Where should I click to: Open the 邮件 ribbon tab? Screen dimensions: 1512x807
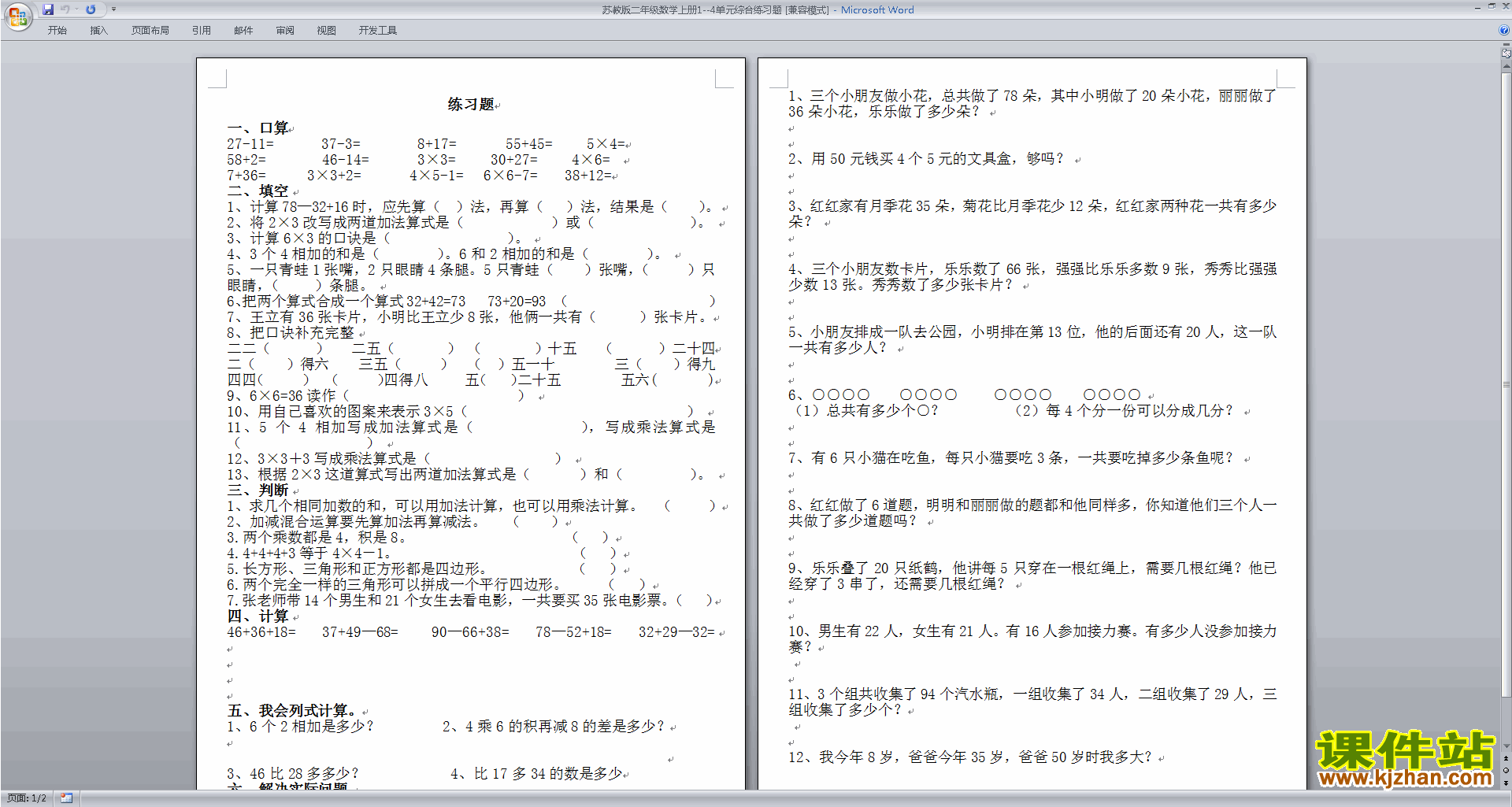pyautogui.click(x=243, y=31)
